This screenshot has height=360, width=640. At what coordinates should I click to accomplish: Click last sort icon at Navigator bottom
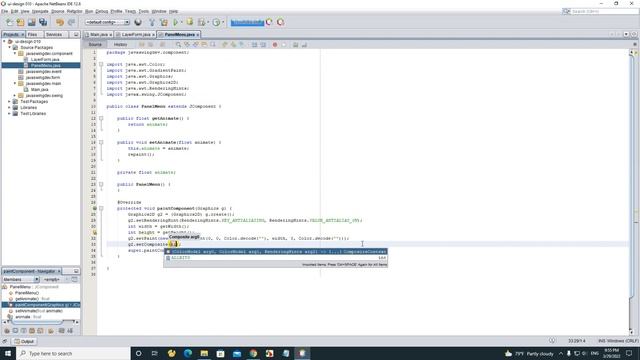pyautogui.click(x=70, y=331)
